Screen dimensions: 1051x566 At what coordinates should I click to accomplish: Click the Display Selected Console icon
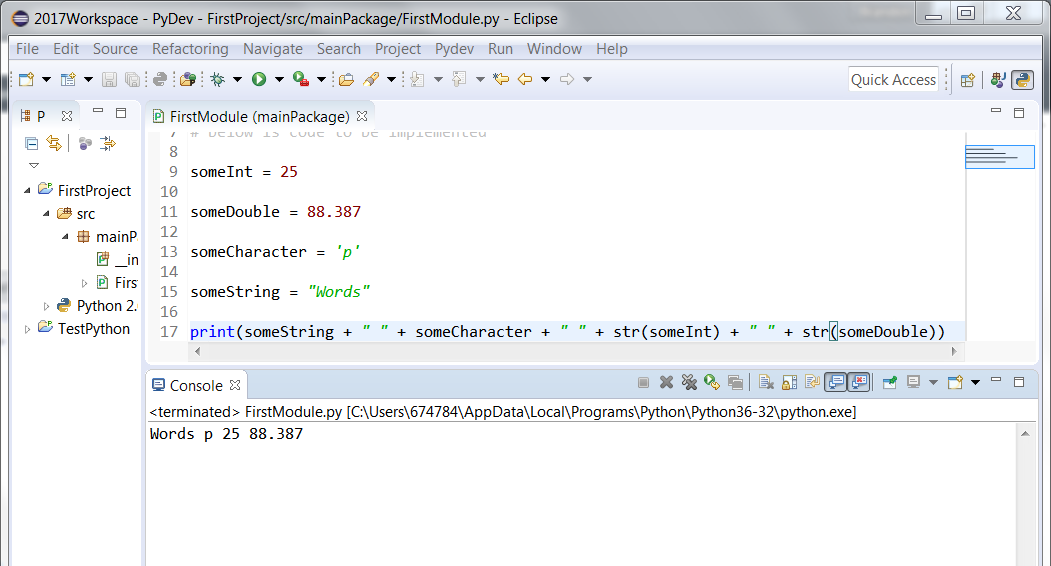click(x=913, y=382)
